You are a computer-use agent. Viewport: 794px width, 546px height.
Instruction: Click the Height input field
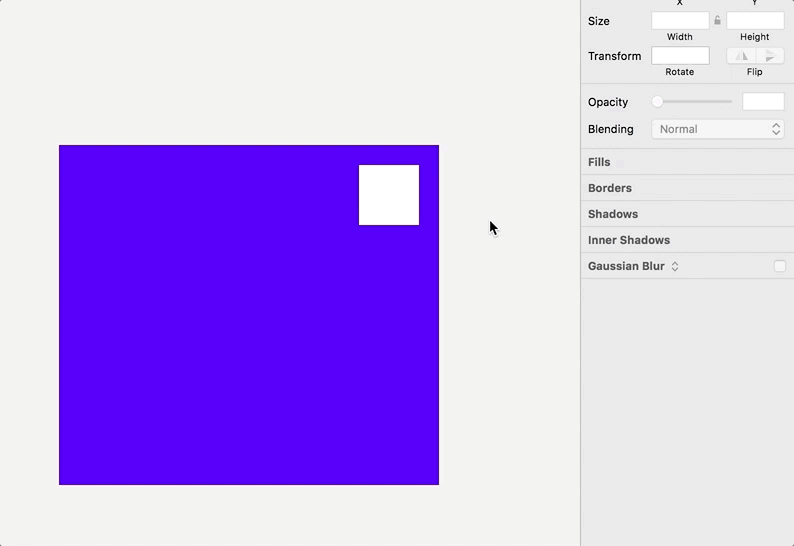754,21
